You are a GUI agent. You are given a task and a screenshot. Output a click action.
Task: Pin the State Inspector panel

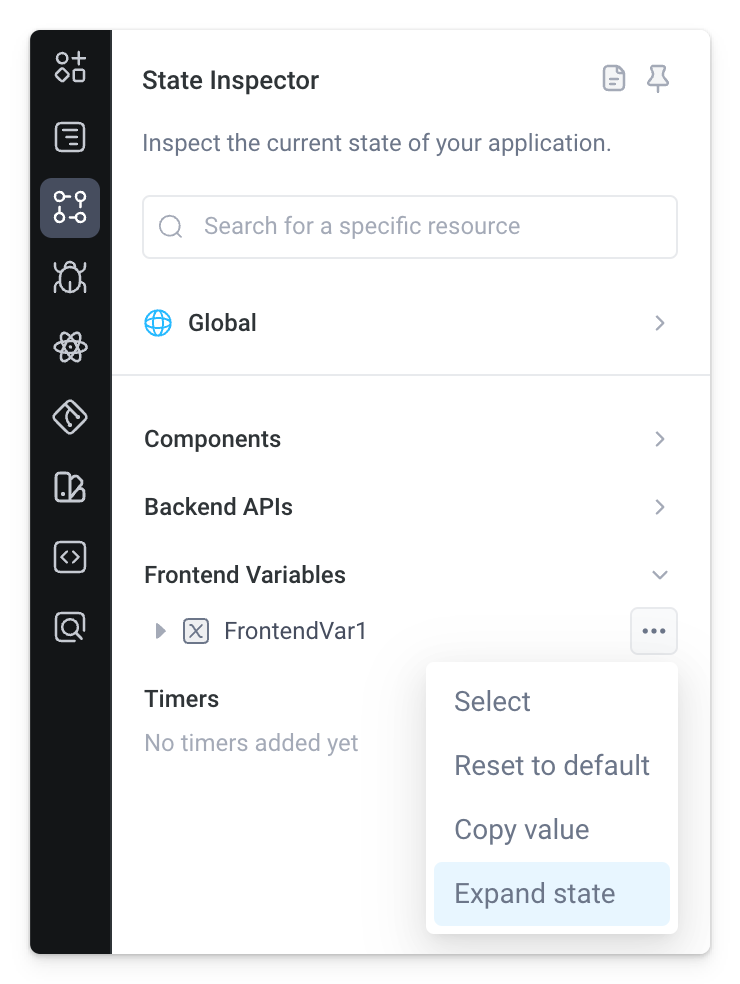(x=658, y=79)
